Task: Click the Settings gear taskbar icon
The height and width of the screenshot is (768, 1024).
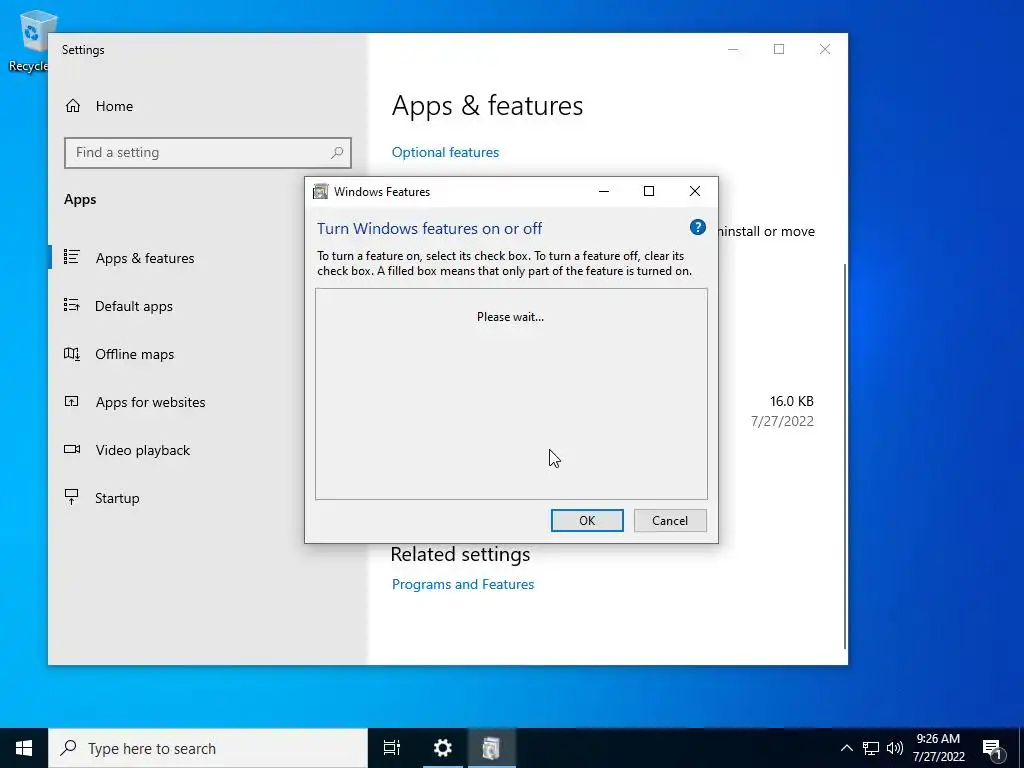Action: [443, 748]
